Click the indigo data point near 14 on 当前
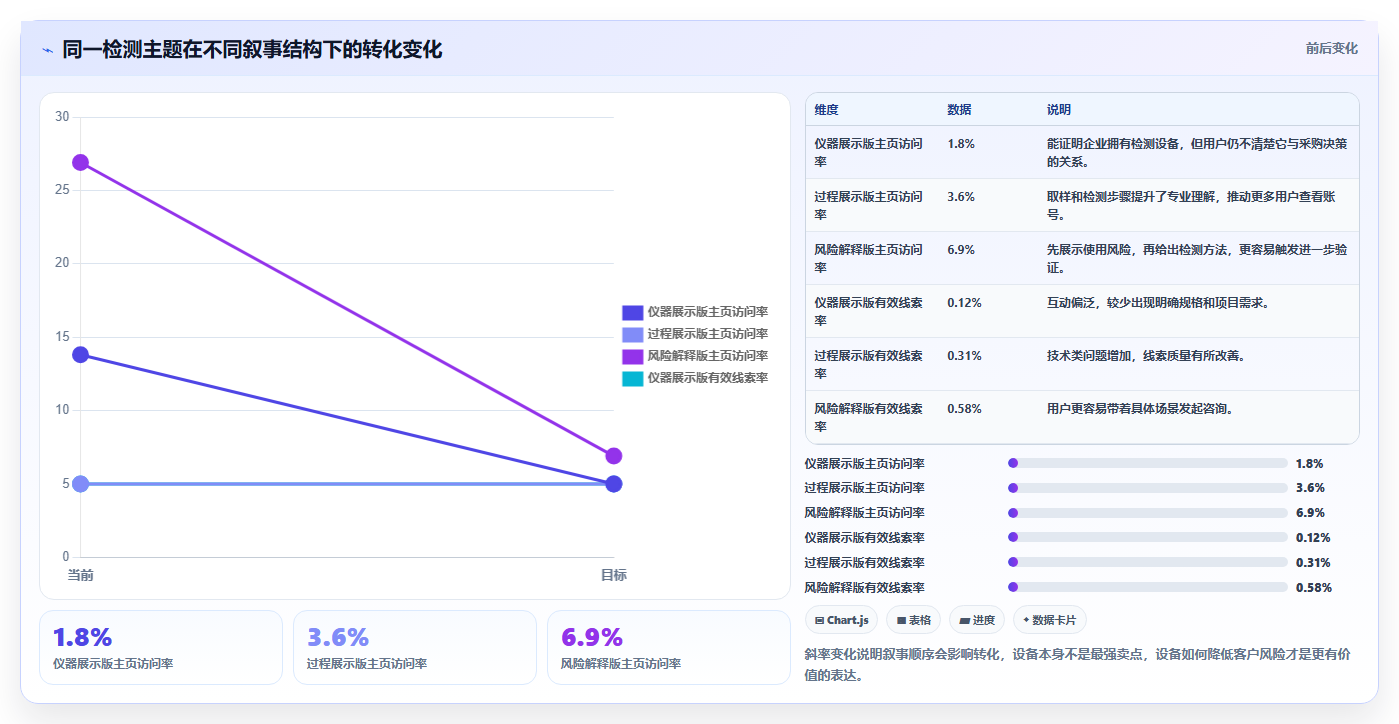This screenshot has width=1399, height=724. tap(81, 354)
